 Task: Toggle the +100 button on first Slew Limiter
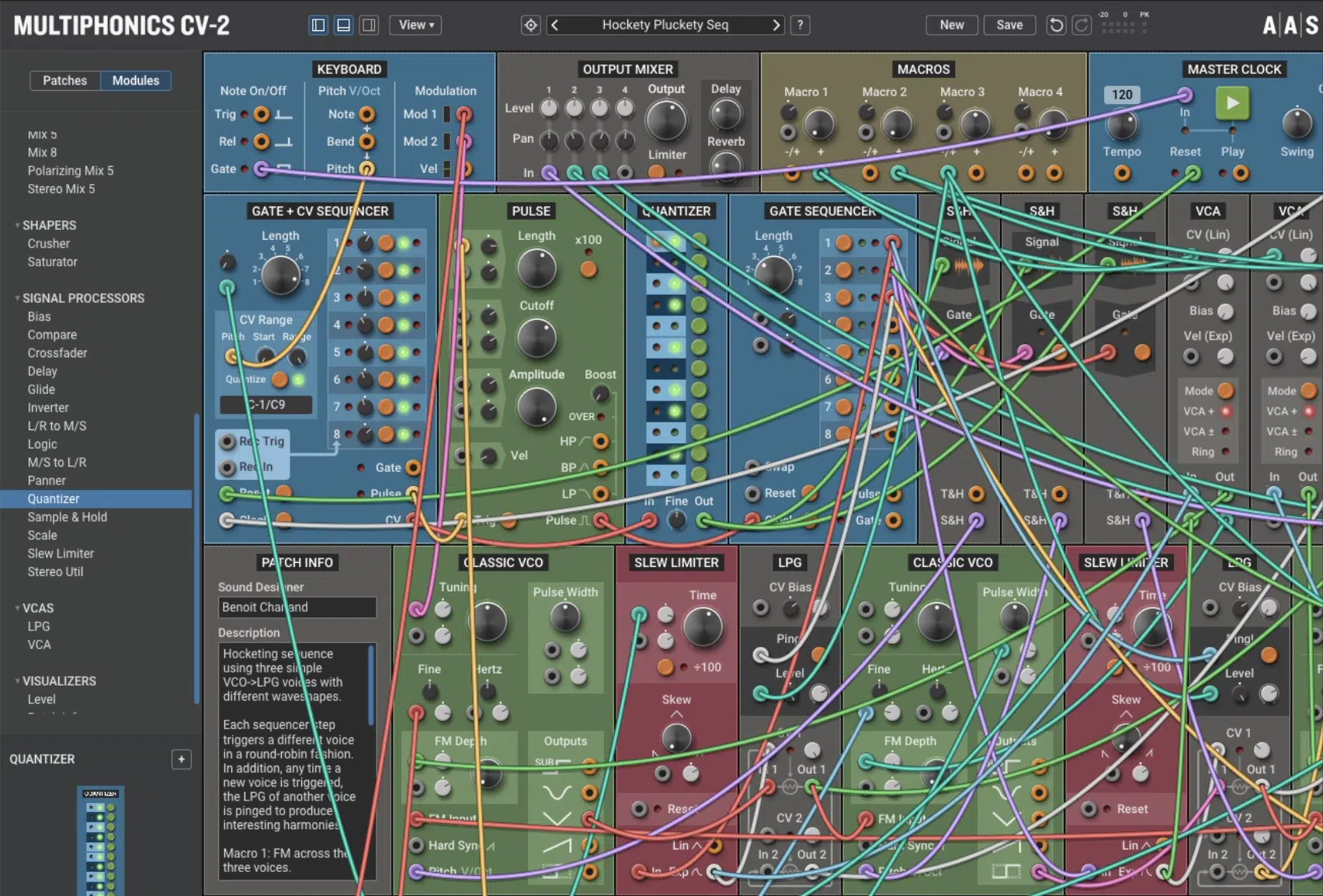[665, 667]
